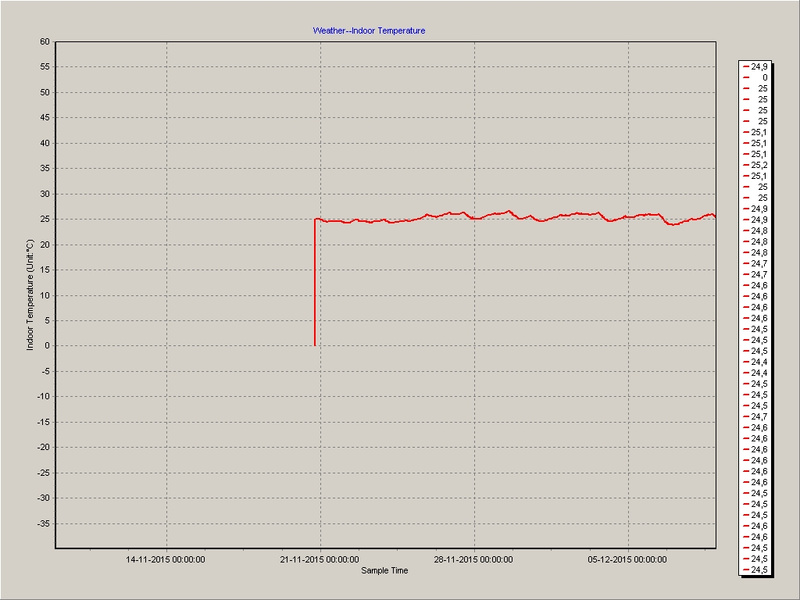The height and width of the screenshot is (600, 800).
Task: Select the 35 tick on temperature axis
Action: click(x=45, y=168)
